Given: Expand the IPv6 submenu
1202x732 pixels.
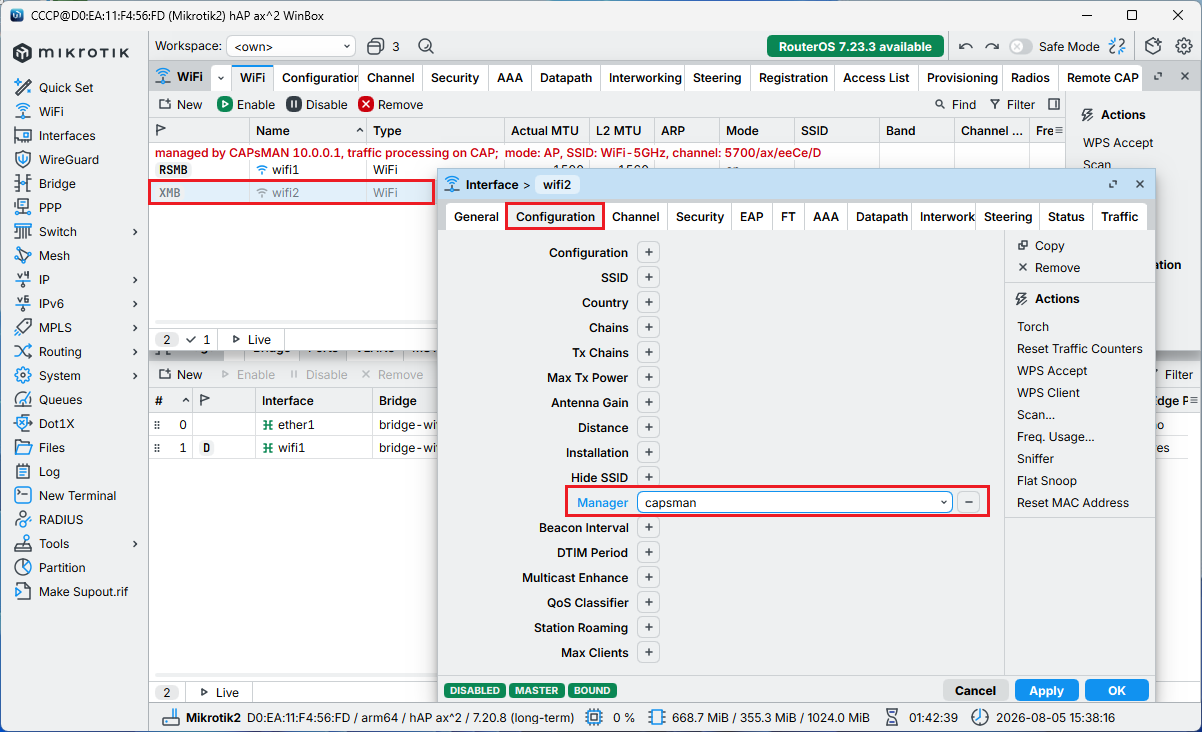Looking at the screenshot, I should [x=135, y=303].
